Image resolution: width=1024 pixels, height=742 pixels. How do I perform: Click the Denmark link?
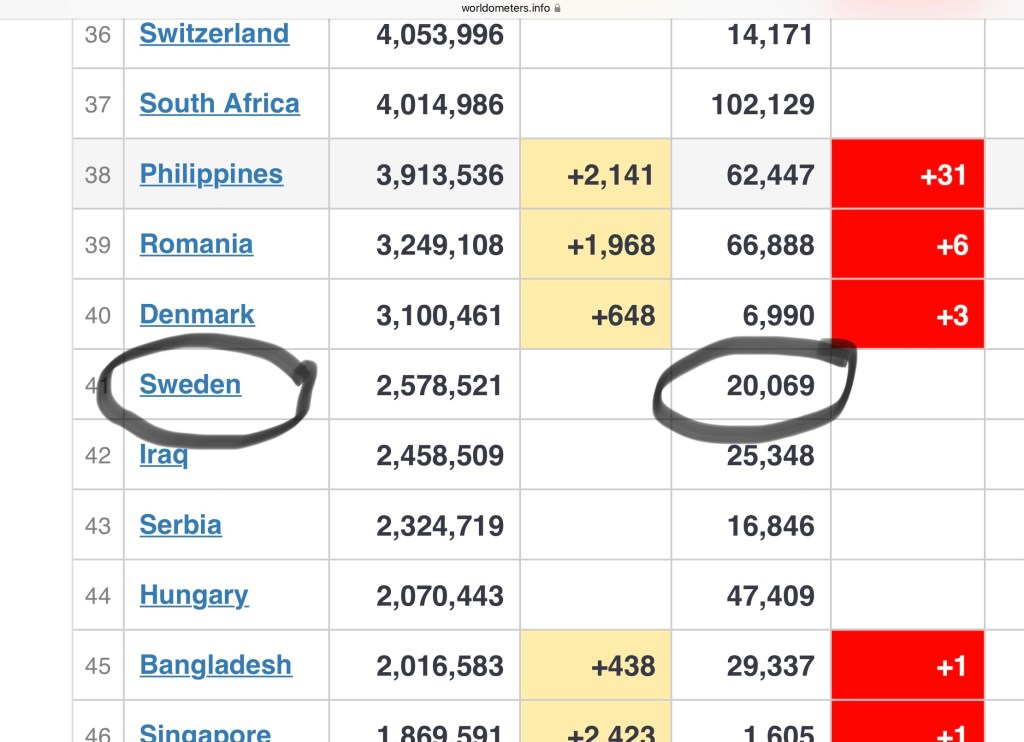click(x=197, y=315)
